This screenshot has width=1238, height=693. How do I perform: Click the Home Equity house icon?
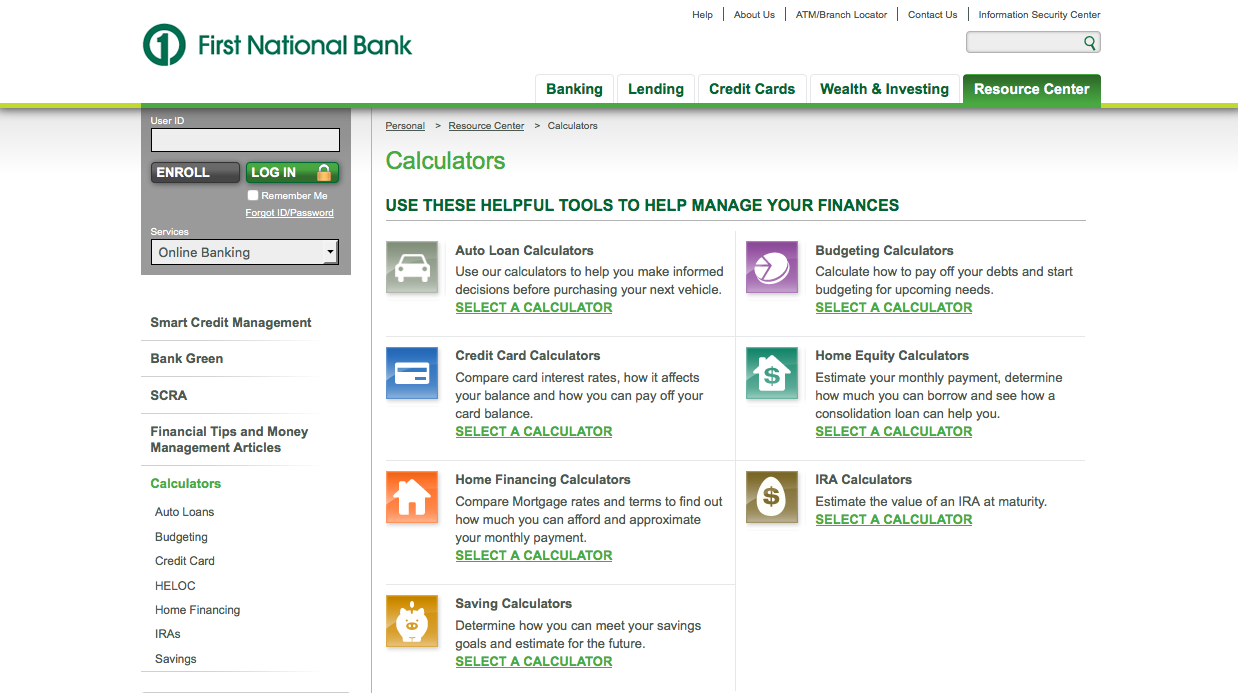coord(772,373)
